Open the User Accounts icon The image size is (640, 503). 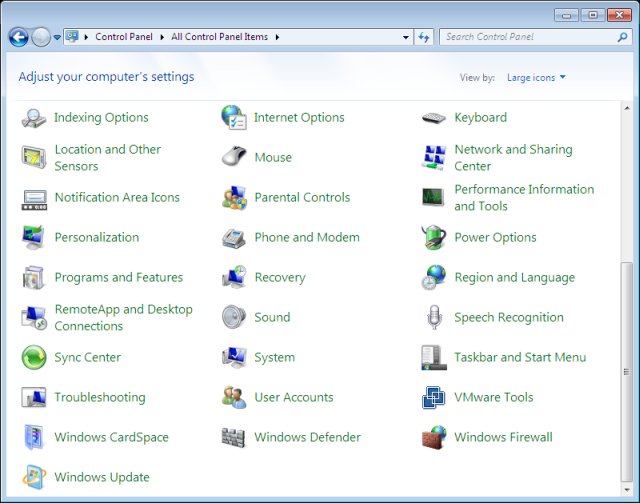point(233,397)
